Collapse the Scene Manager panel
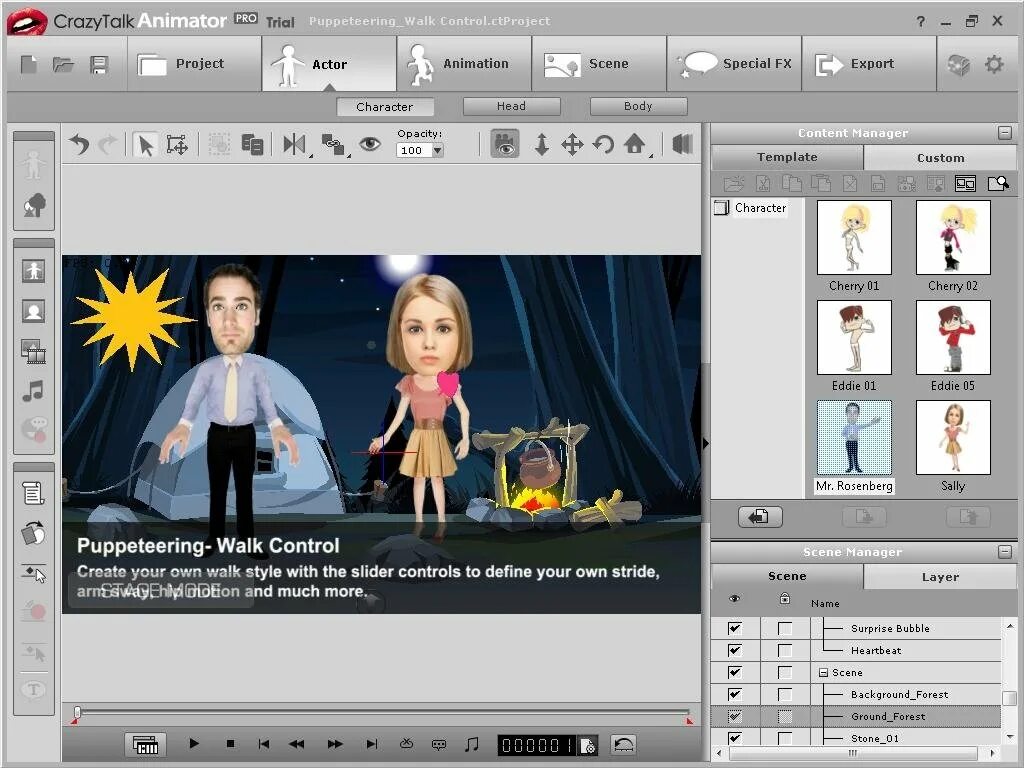 [1005, 552]
